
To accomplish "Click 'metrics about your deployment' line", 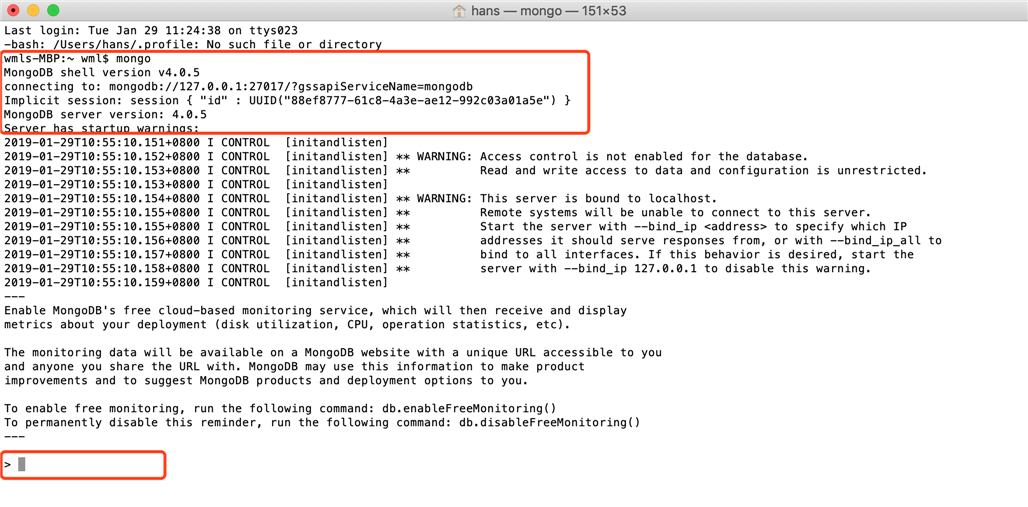I will 287,325.
